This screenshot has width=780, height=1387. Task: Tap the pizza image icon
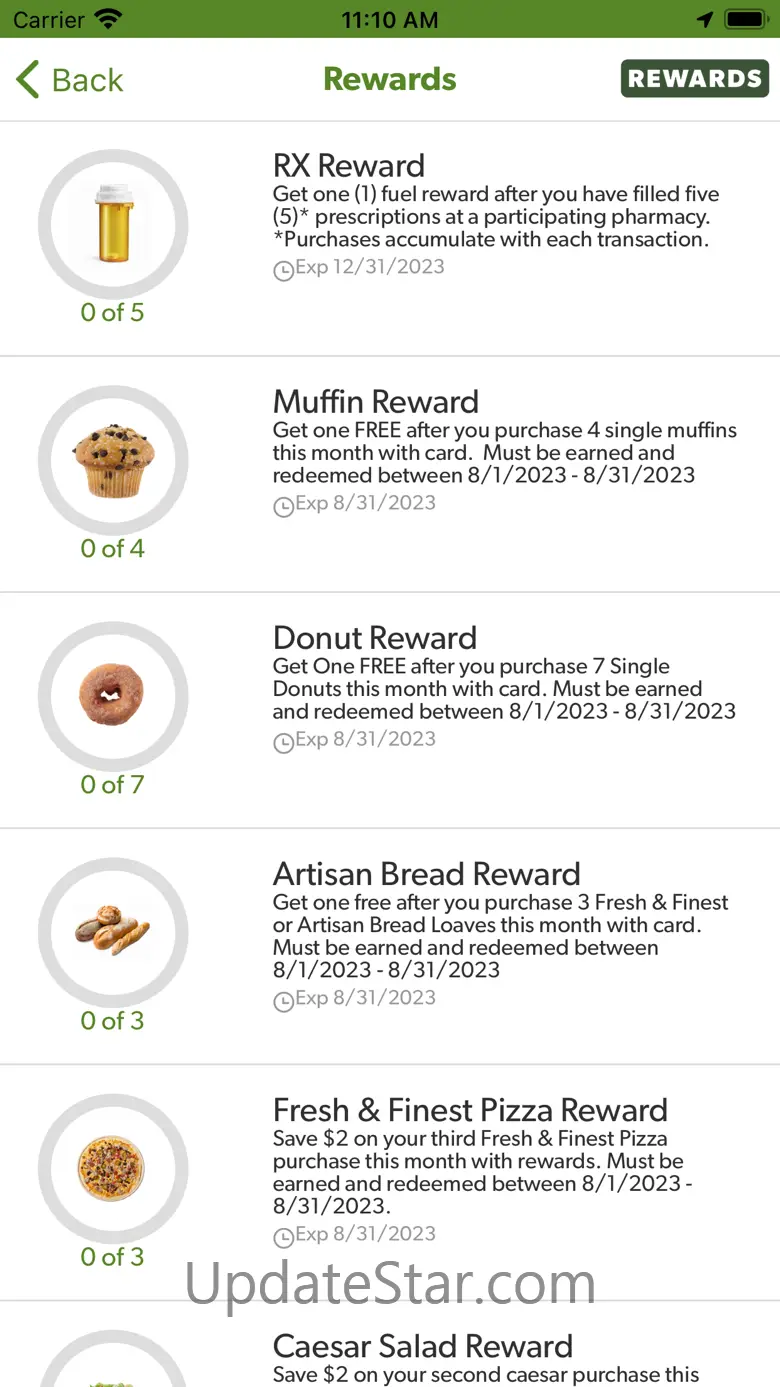[112, 1166]
